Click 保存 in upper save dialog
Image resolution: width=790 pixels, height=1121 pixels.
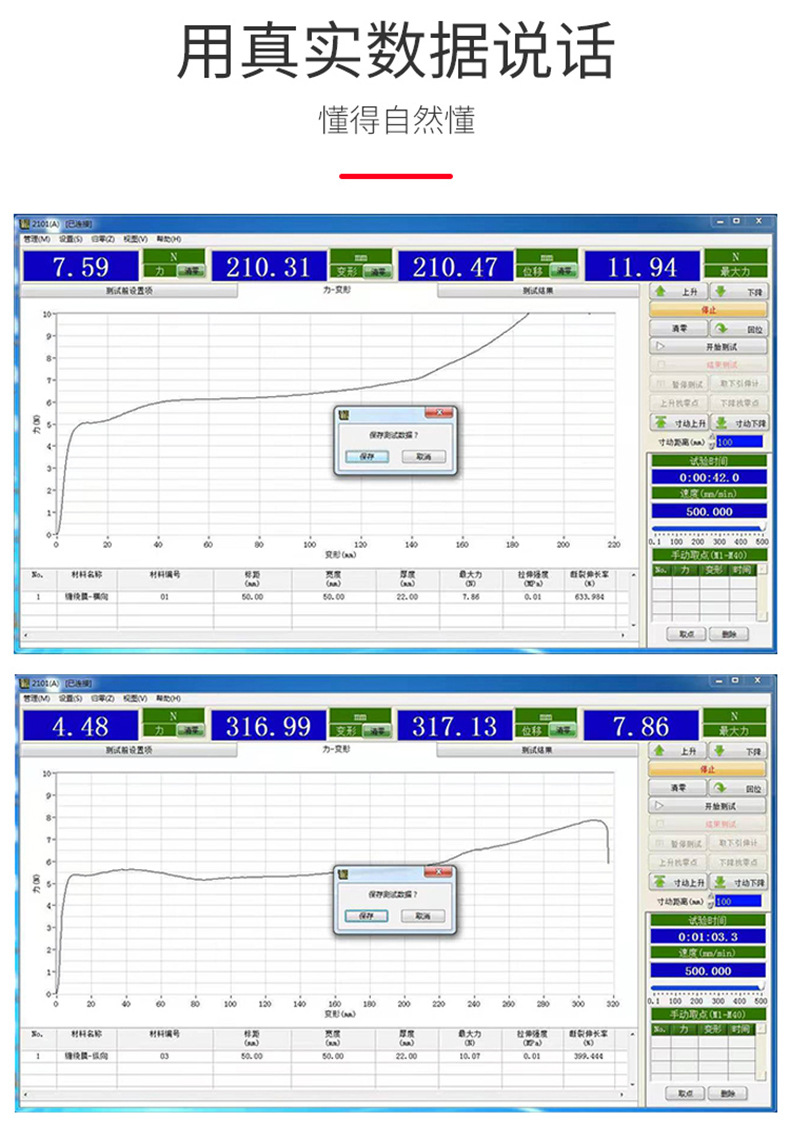tap(367, 456)
